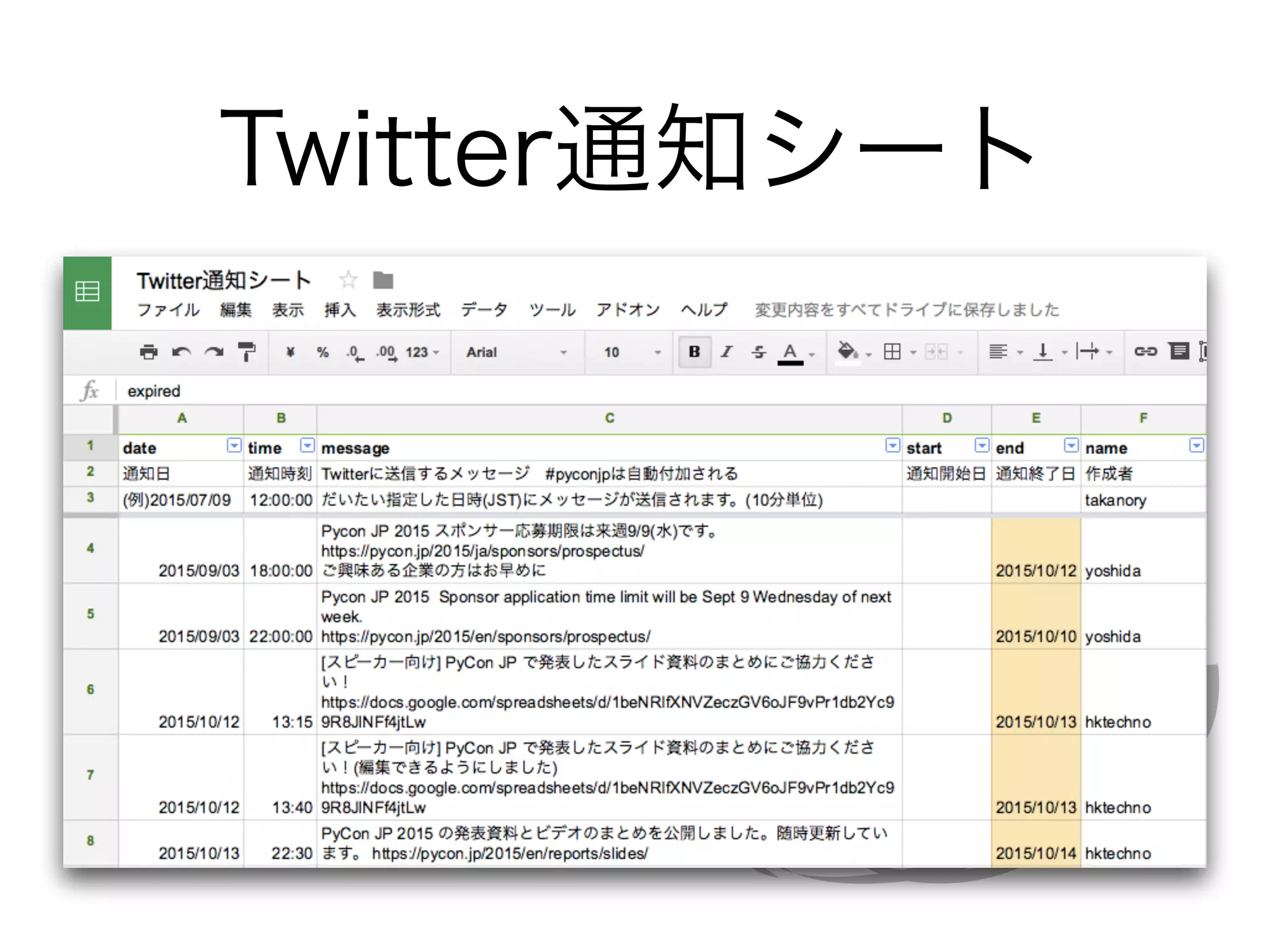
Task: Click the redo arrow
Action: pyautogui.click(x=214, y=352)
